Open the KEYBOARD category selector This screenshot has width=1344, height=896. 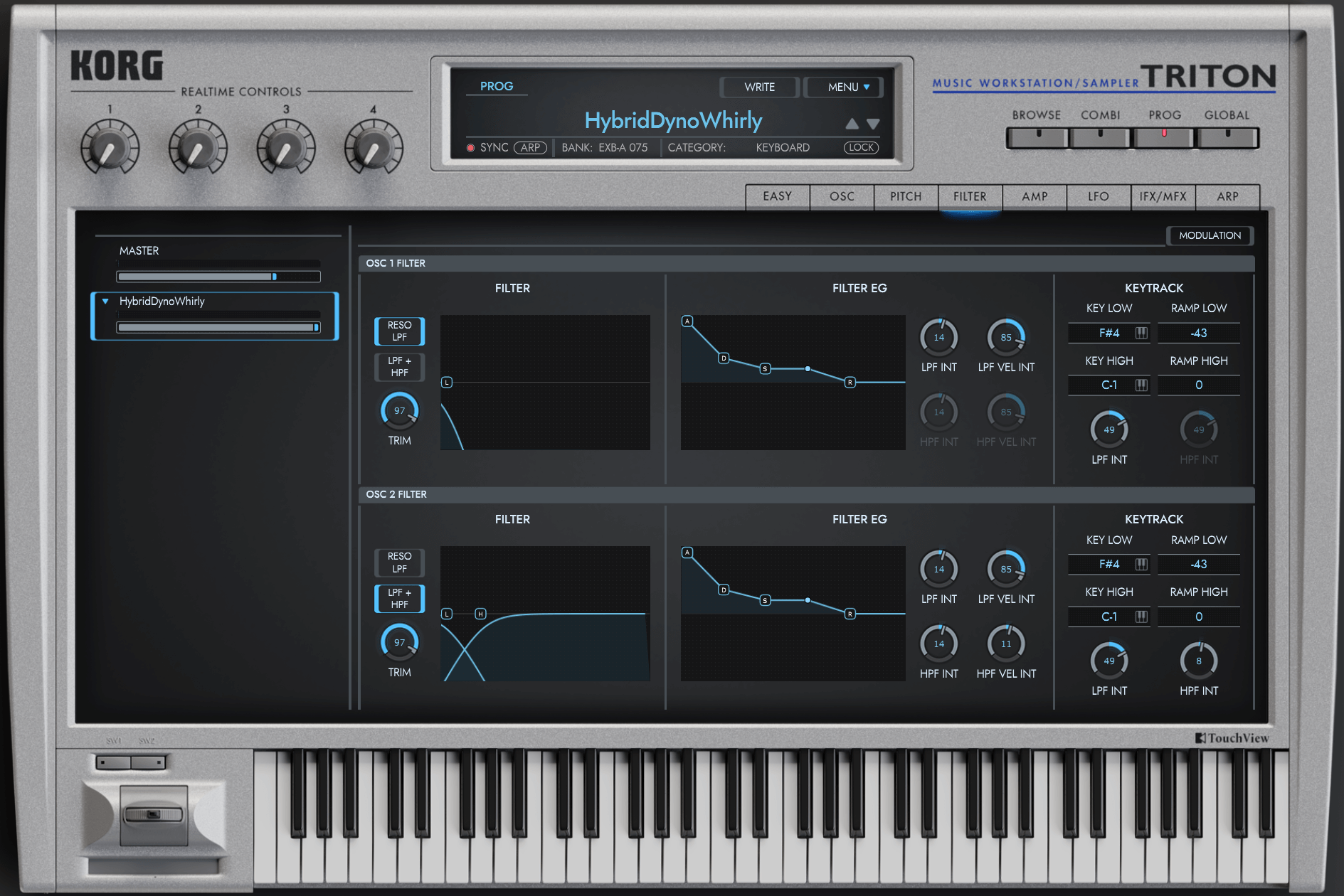coord(783,147)
